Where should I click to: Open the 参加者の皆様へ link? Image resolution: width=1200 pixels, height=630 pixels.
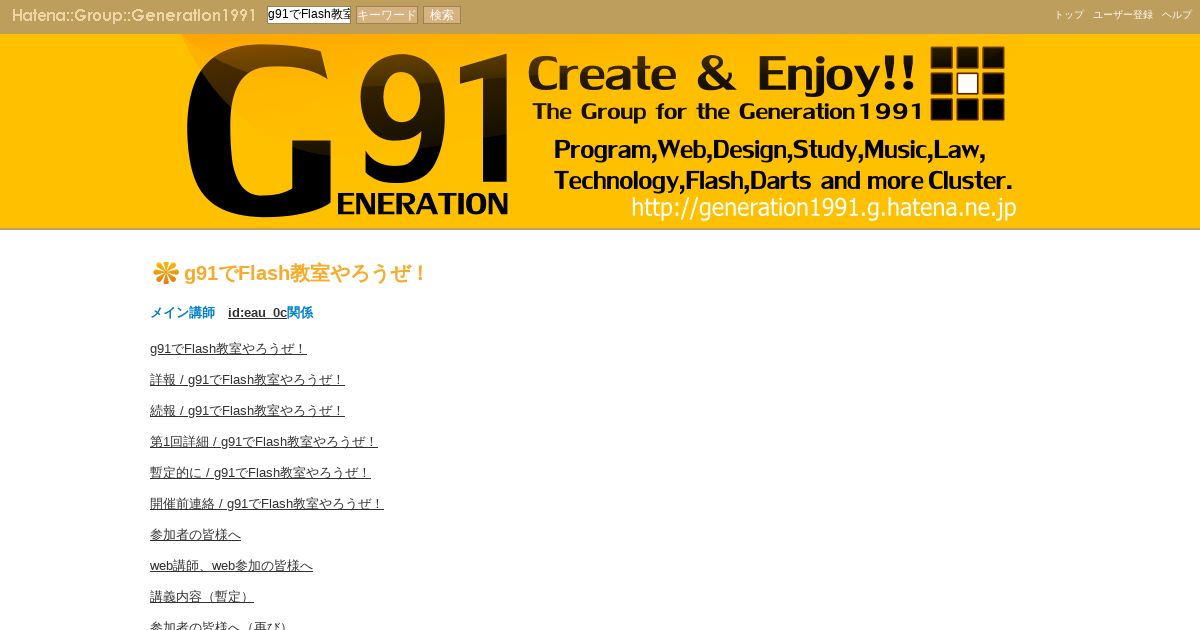coord(195,534)
